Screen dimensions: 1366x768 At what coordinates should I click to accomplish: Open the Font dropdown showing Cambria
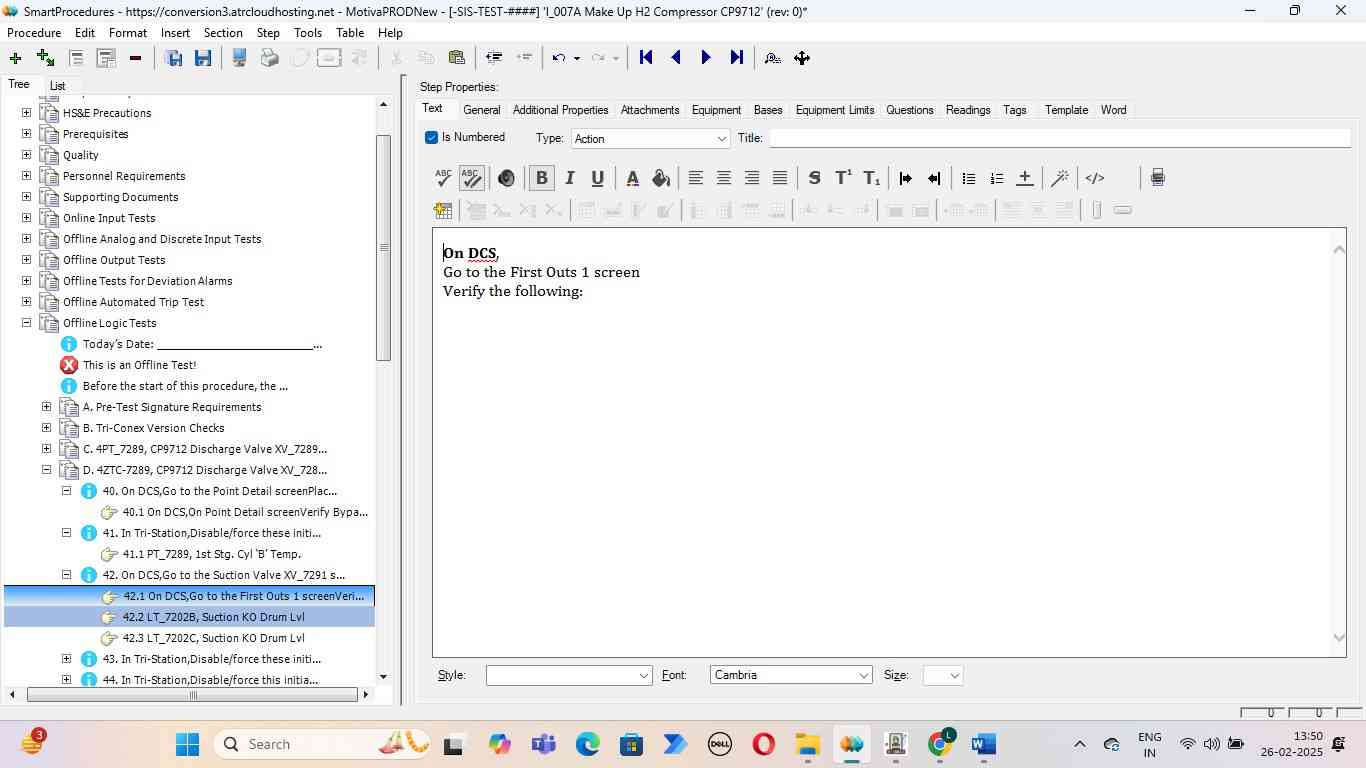791,676
